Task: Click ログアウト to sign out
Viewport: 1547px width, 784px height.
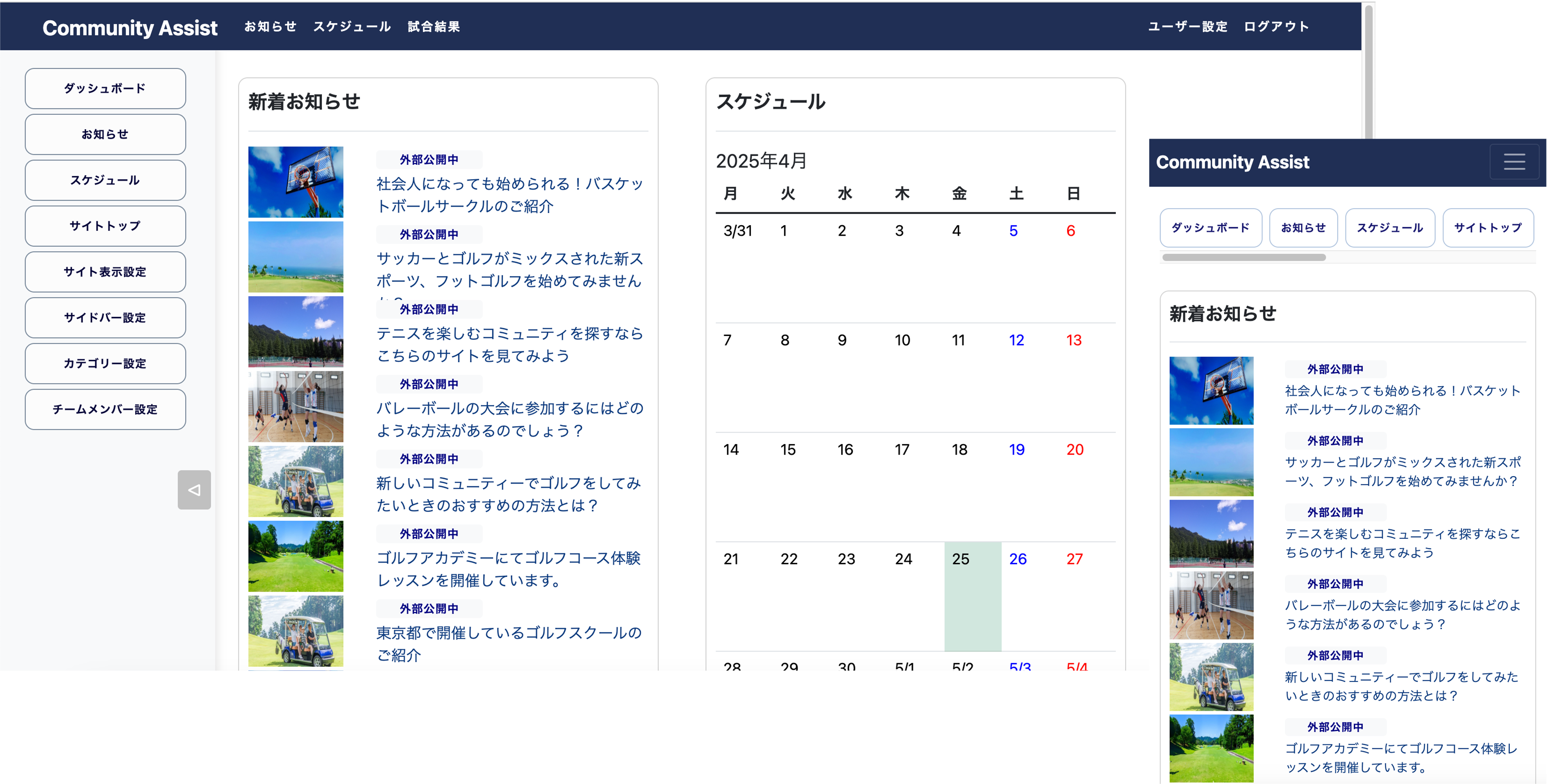Action: click(1276, 26)
